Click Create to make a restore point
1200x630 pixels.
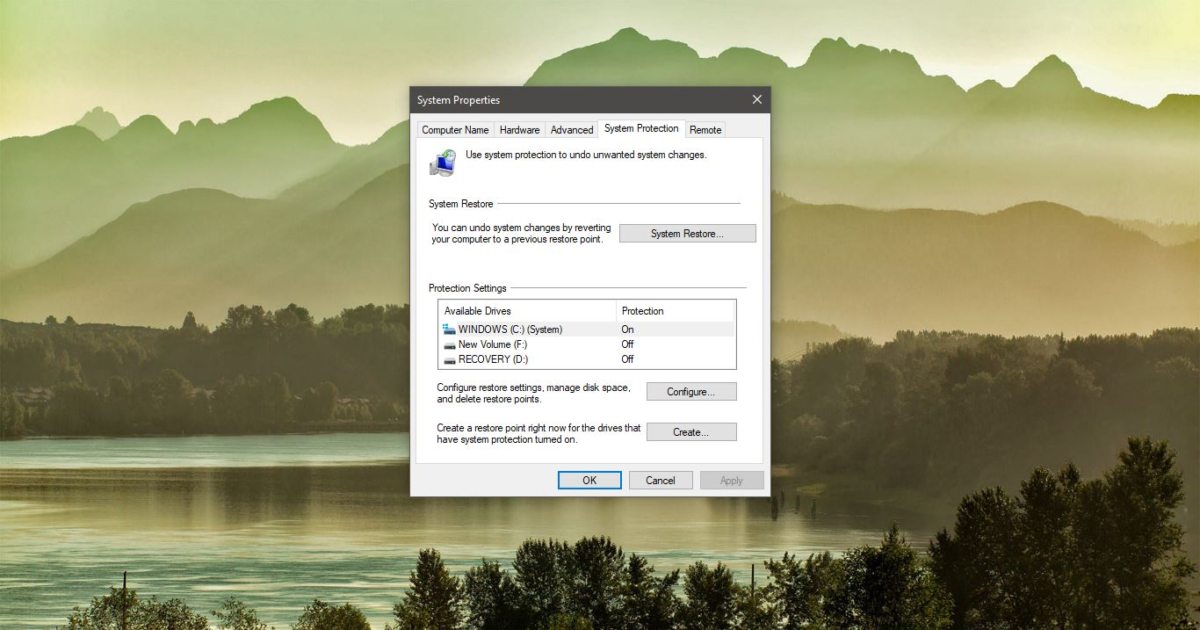click(x=691, y=431)
